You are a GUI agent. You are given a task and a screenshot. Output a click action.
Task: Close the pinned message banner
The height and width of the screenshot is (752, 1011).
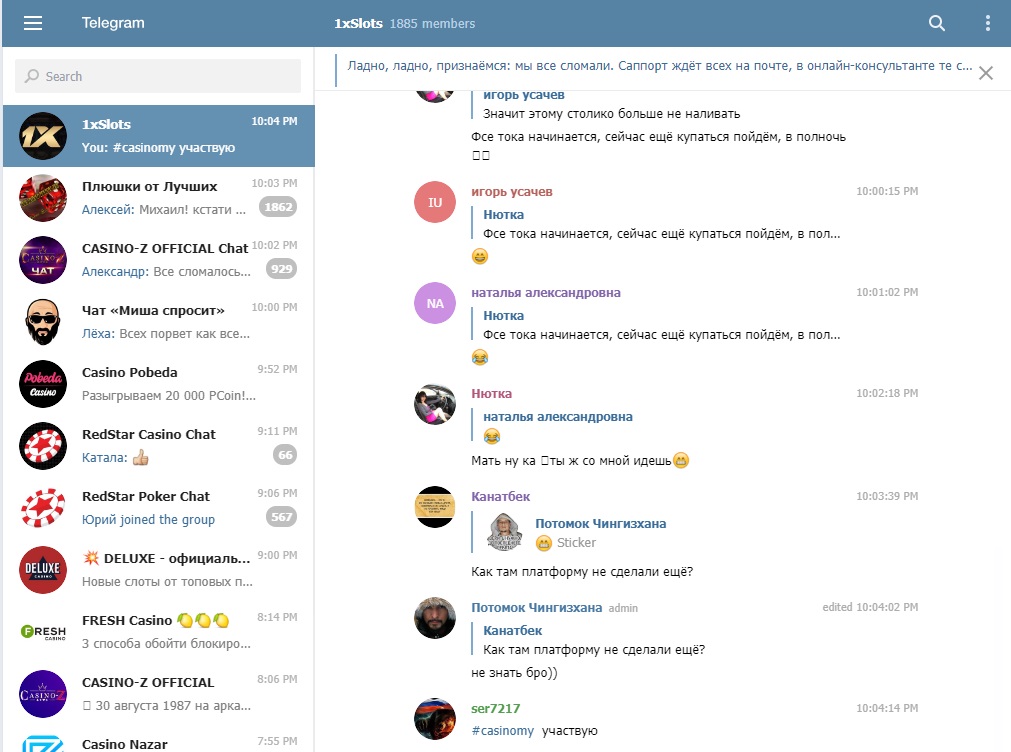[x=985, y=73]
